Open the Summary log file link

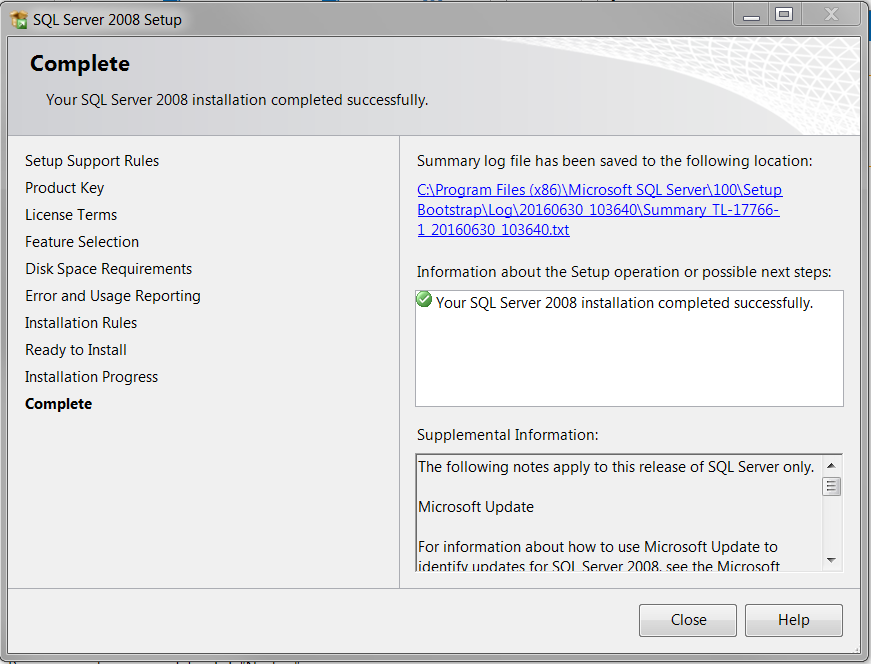pyautogui.click(x=599, y=210)
